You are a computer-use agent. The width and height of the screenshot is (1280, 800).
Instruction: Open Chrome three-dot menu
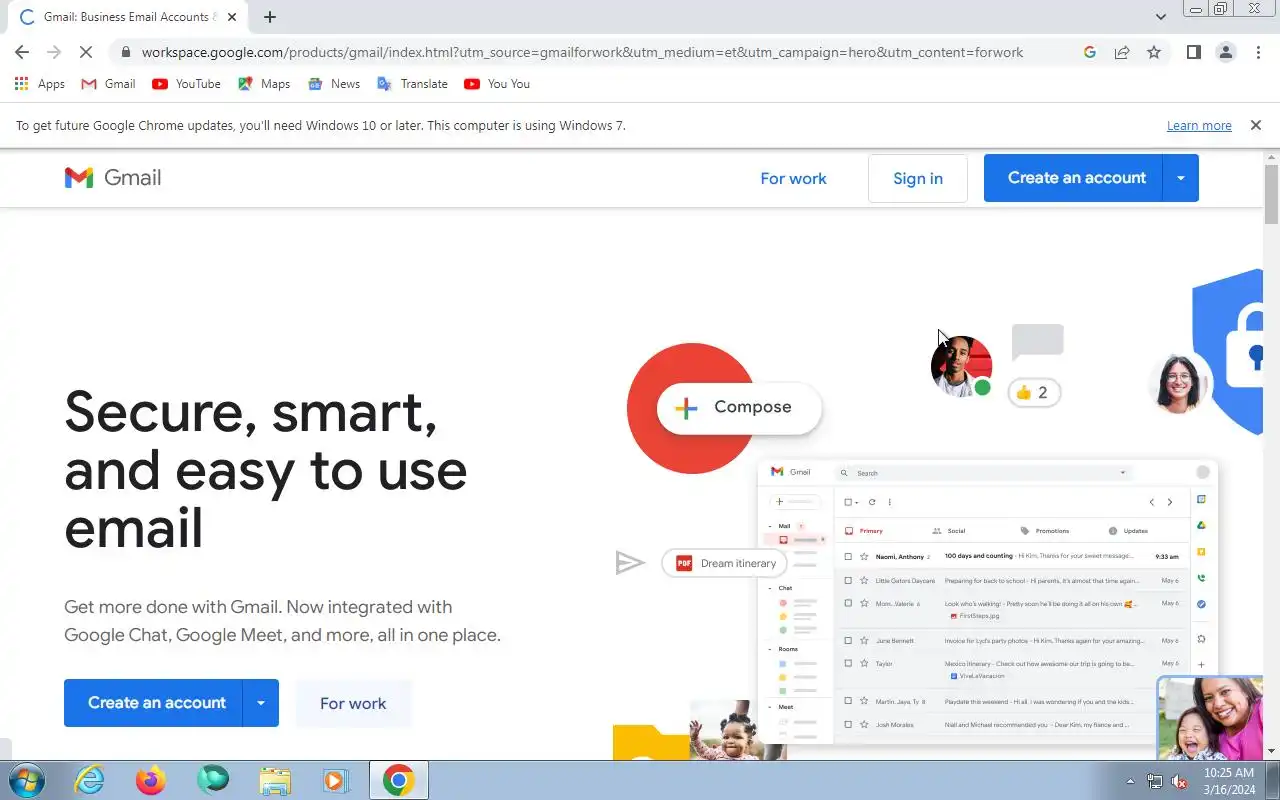click(x=1258, y=52)
